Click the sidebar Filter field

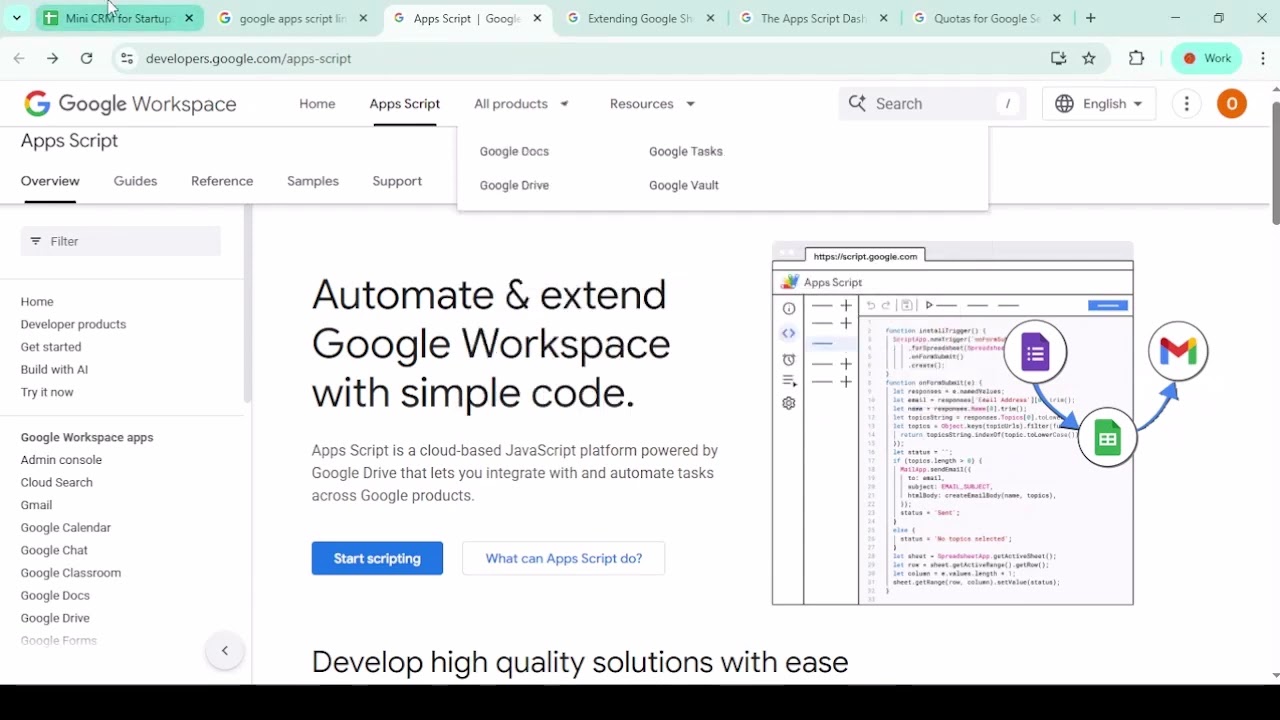click(121, 241)
